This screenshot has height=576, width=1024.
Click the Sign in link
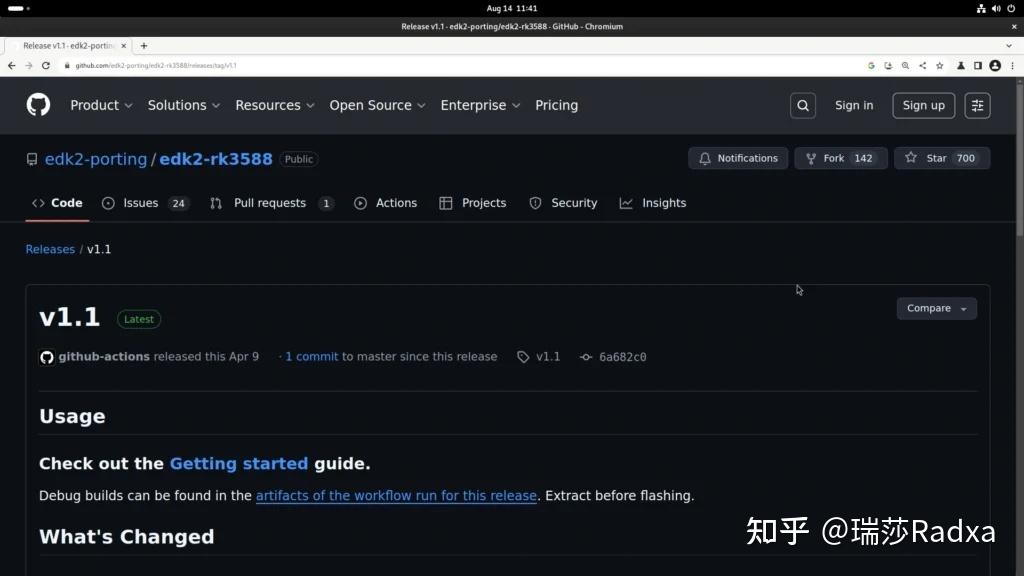[854, 105]
